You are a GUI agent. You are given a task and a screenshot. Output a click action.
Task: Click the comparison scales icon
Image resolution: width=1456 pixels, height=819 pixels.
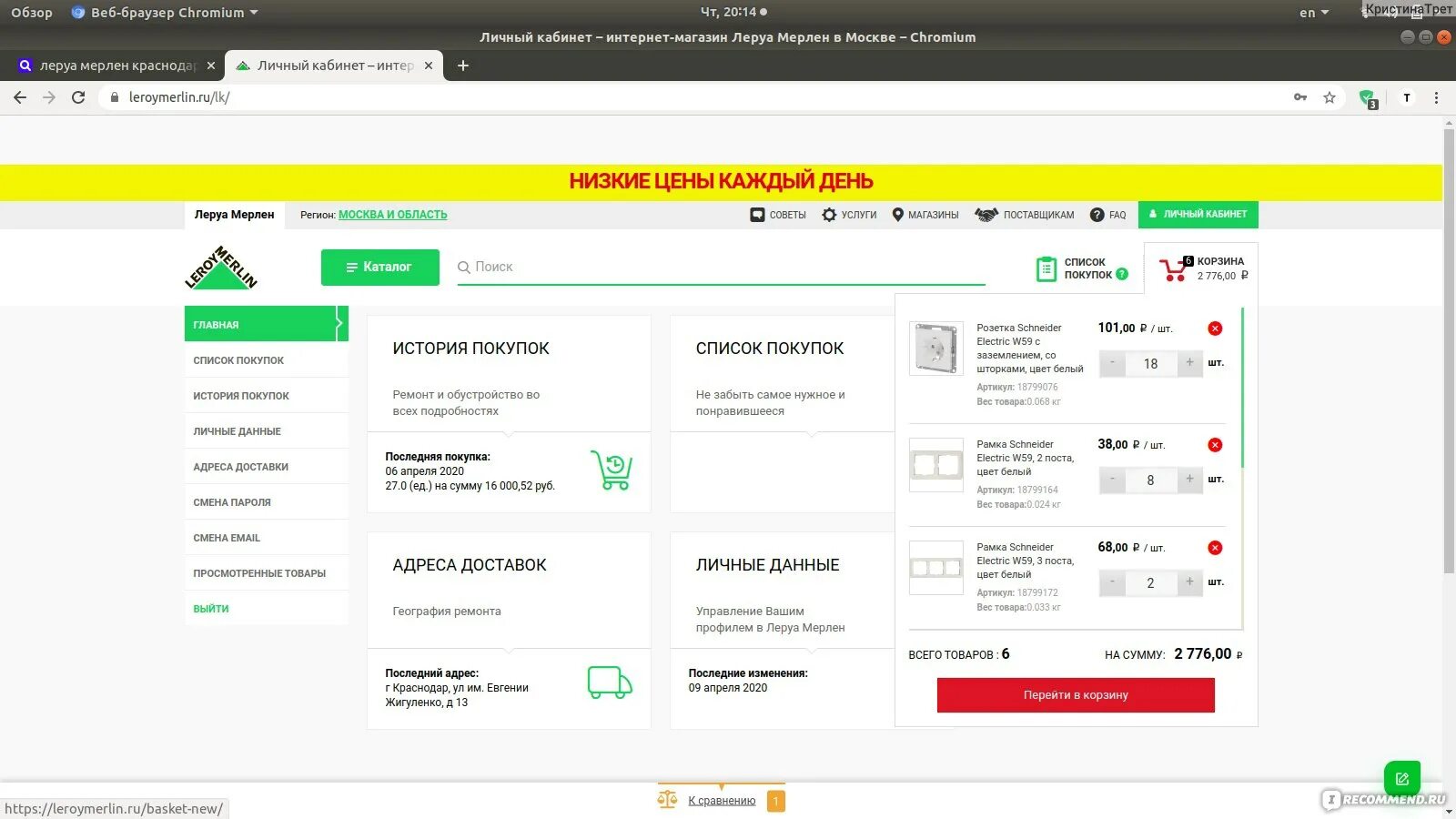[667, 800]
